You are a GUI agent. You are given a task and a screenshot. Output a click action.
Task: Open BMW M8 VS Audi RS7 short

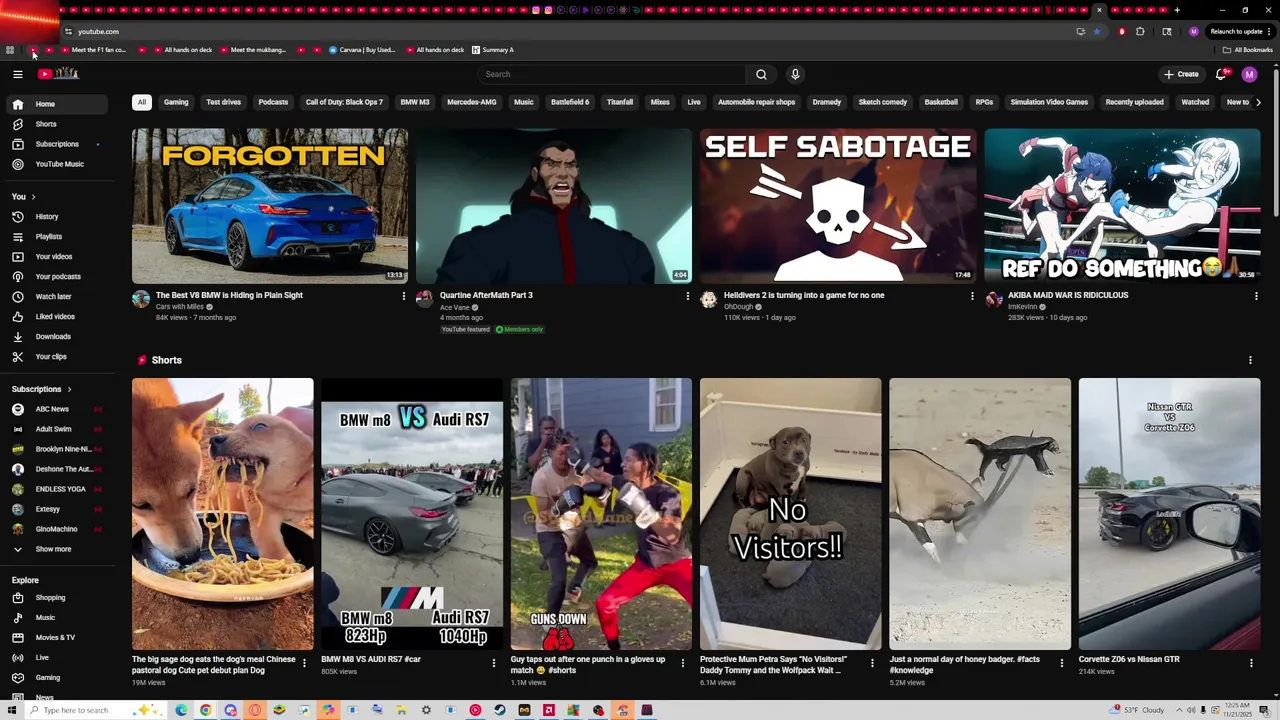pyautogui.click(x=412, y=514)
